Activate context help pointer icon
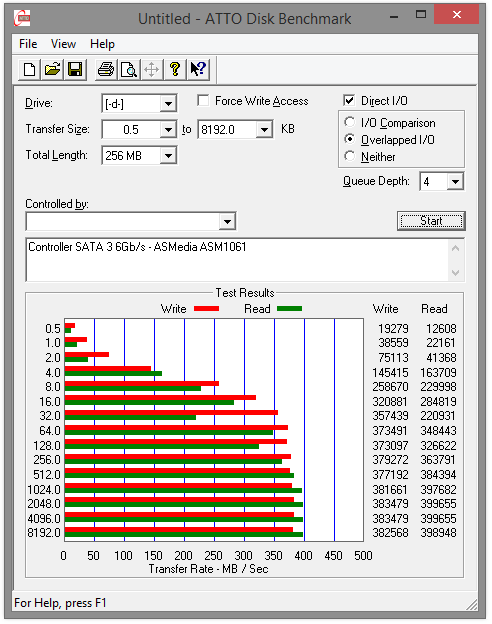Viewport: 492px width, 624px height. pyautogui.click(x=198, y=70)
